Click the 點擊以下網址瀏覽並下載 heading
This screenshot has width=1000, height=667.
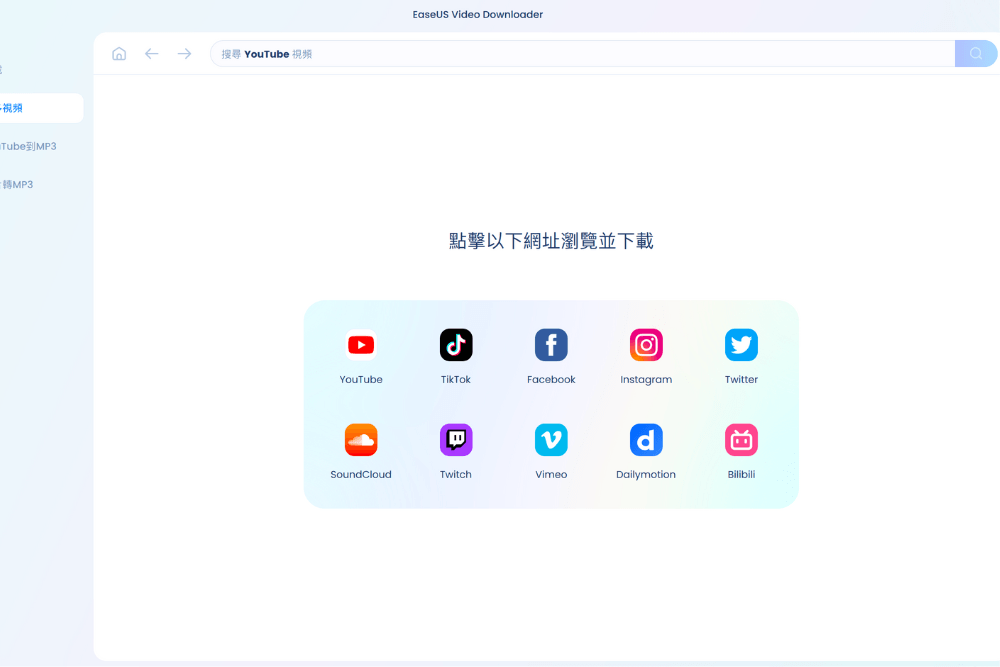(551, 241)
